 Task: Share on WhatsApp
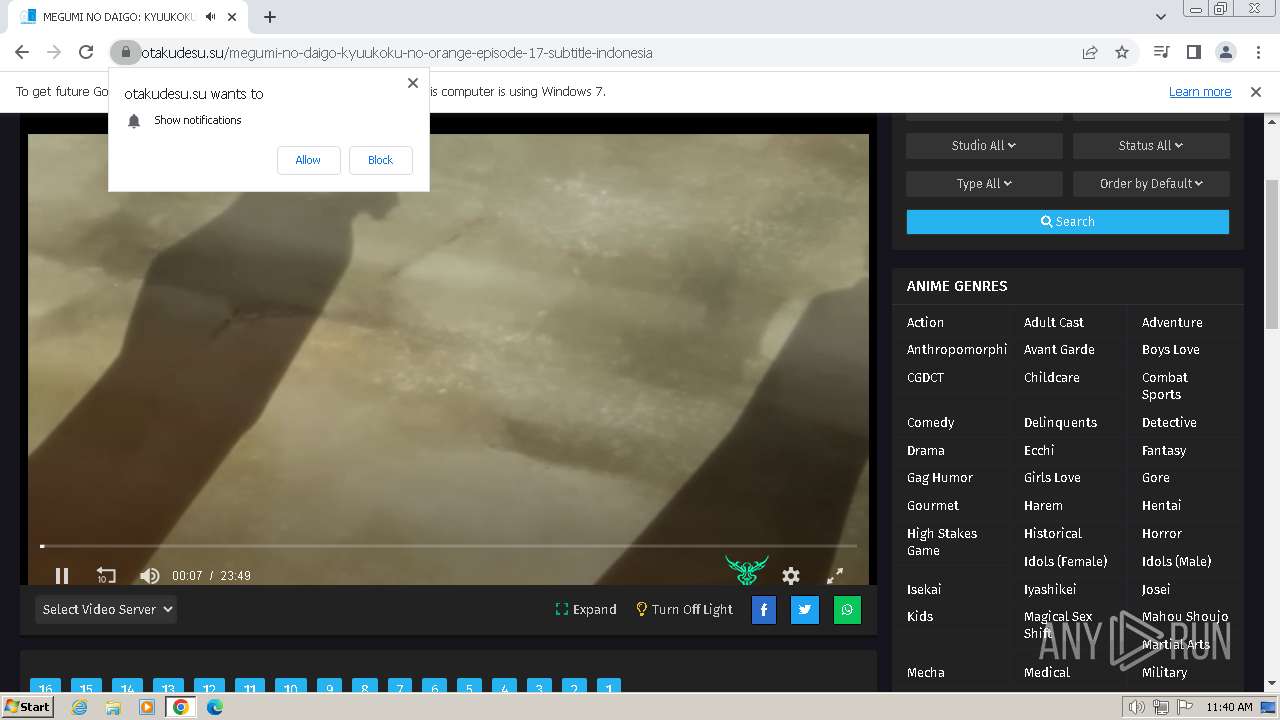tap(847, 610)
